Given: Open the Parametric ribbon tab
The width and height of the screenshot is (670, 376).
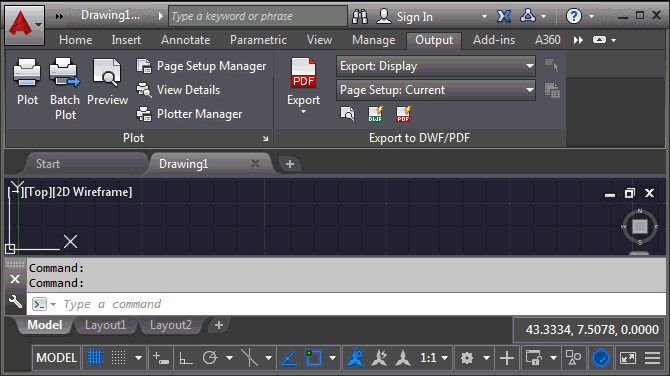Looking at the screenshot, I should pyautogui.click(x=258, y=40).
